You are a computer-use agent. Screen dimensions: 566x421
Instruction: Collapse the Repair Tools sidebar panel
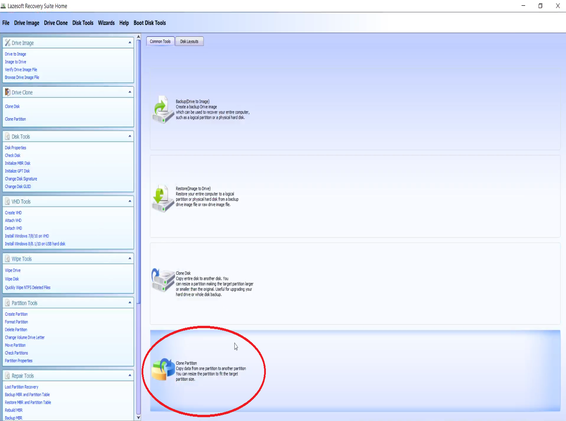130,376
